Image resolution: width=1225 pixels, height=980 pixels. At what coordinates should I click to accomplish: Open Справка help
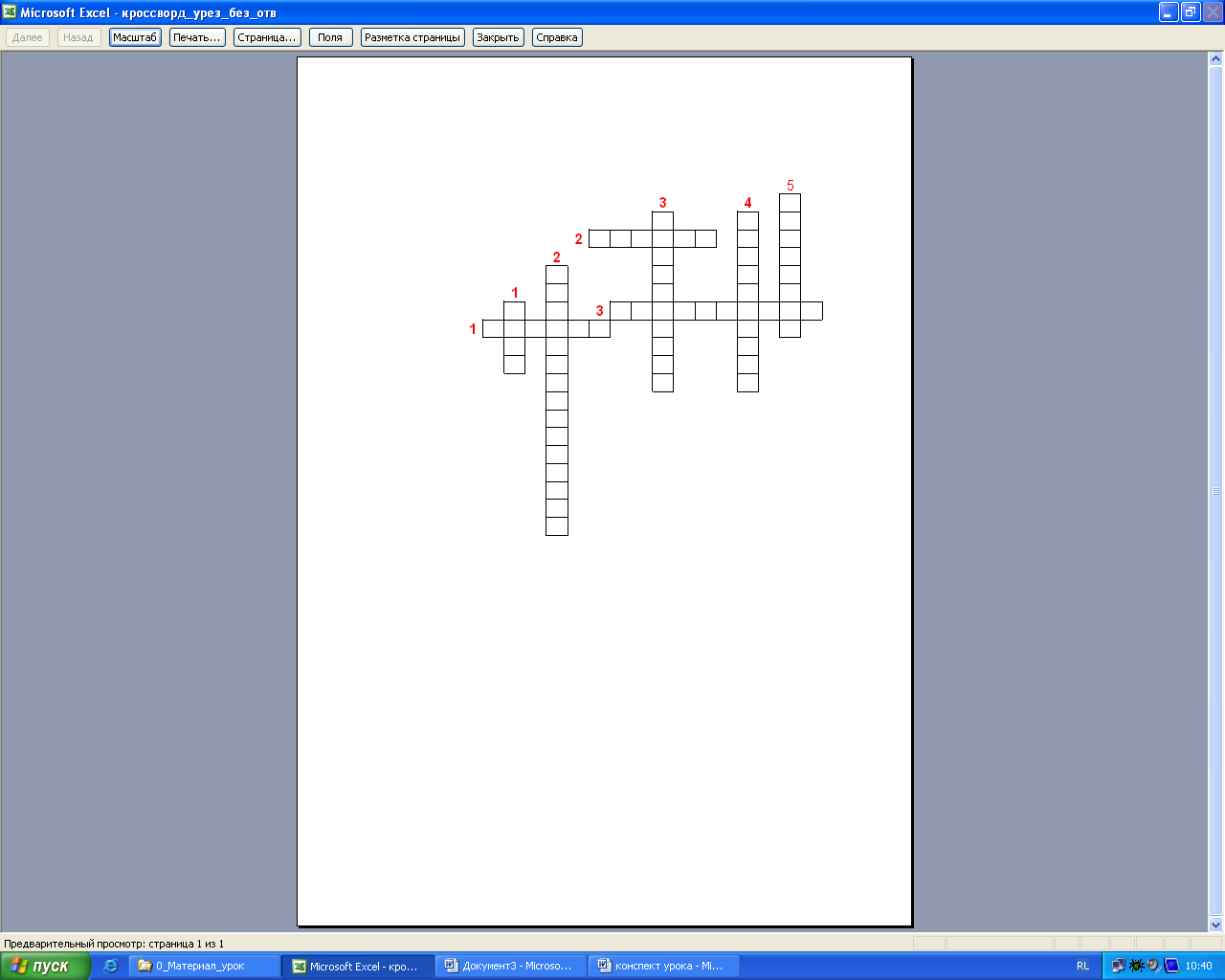coord(557,37)
